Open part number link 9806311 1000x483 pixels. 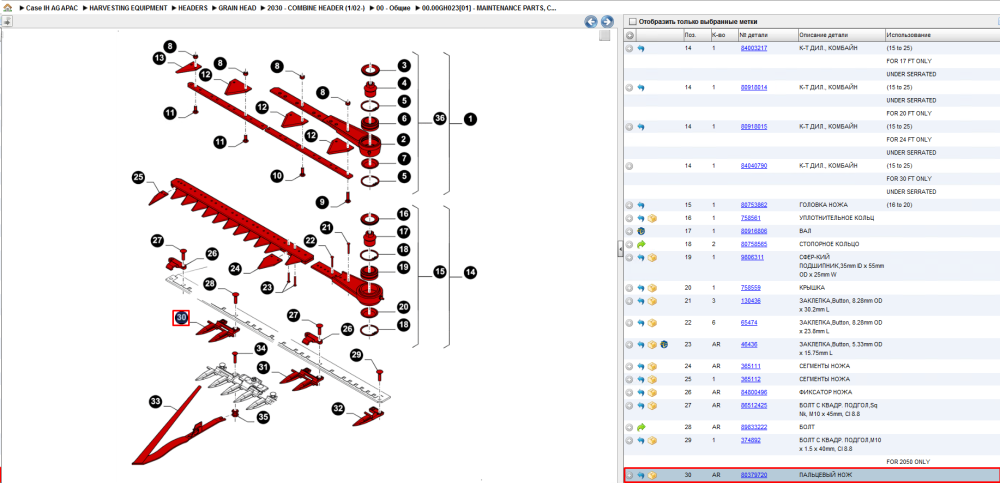point(752,257)
